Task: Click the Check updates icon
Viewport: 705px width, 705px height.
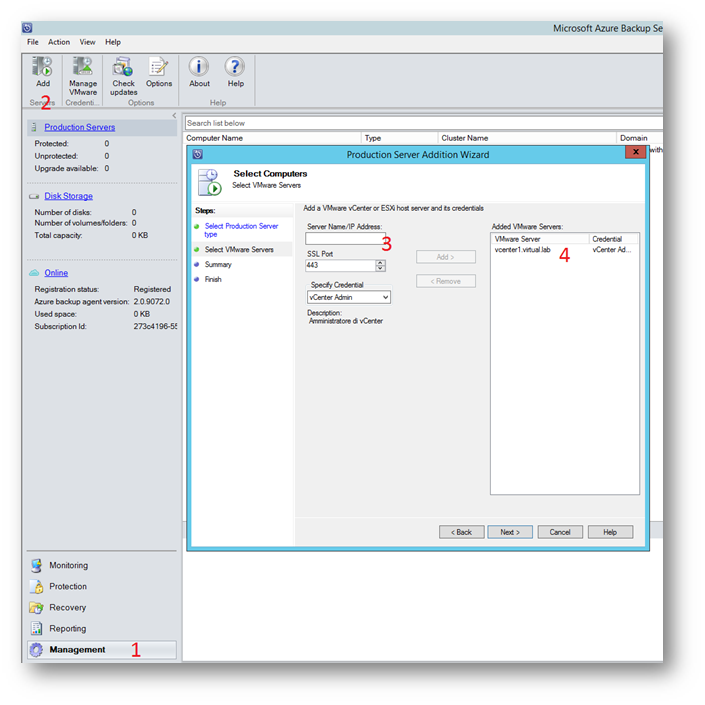Action: pyautogui.click(x=123, y=67)
